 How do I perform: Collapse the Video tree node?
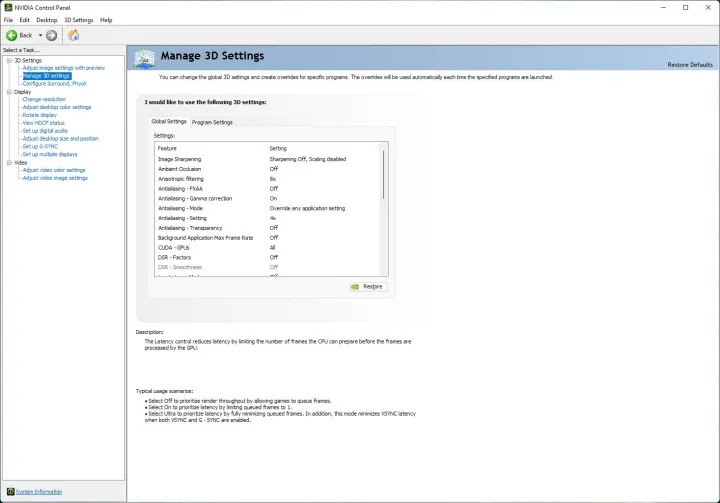pos(9,163)
